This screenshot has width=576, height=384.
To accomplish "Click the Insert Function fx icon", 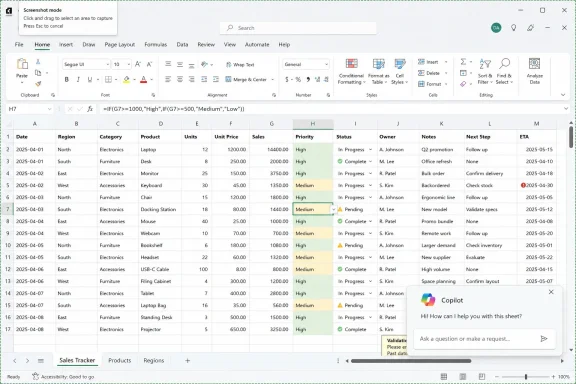I will (x=90, y=109).
